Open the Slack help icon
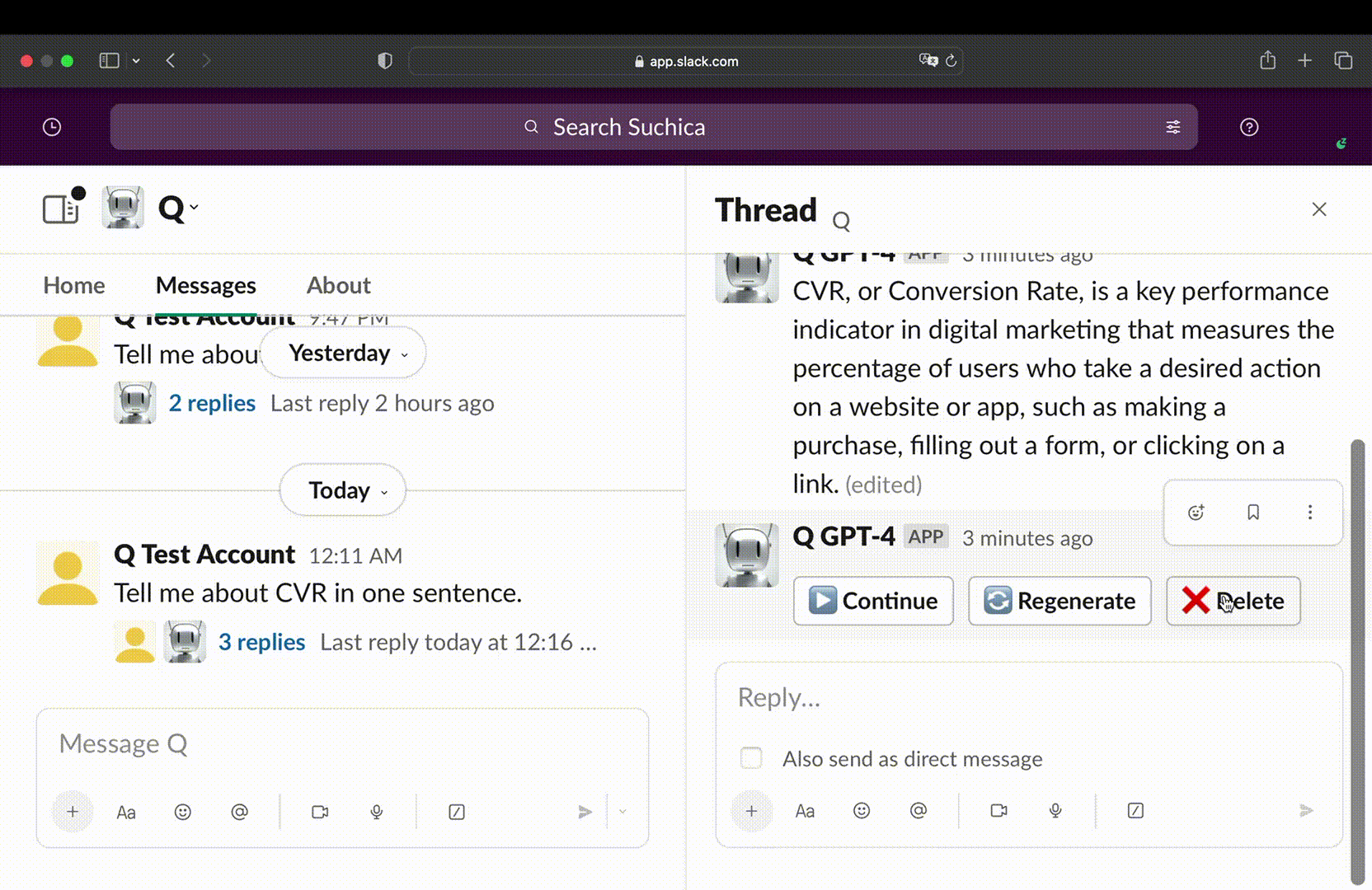 (x=1248, y=127)
